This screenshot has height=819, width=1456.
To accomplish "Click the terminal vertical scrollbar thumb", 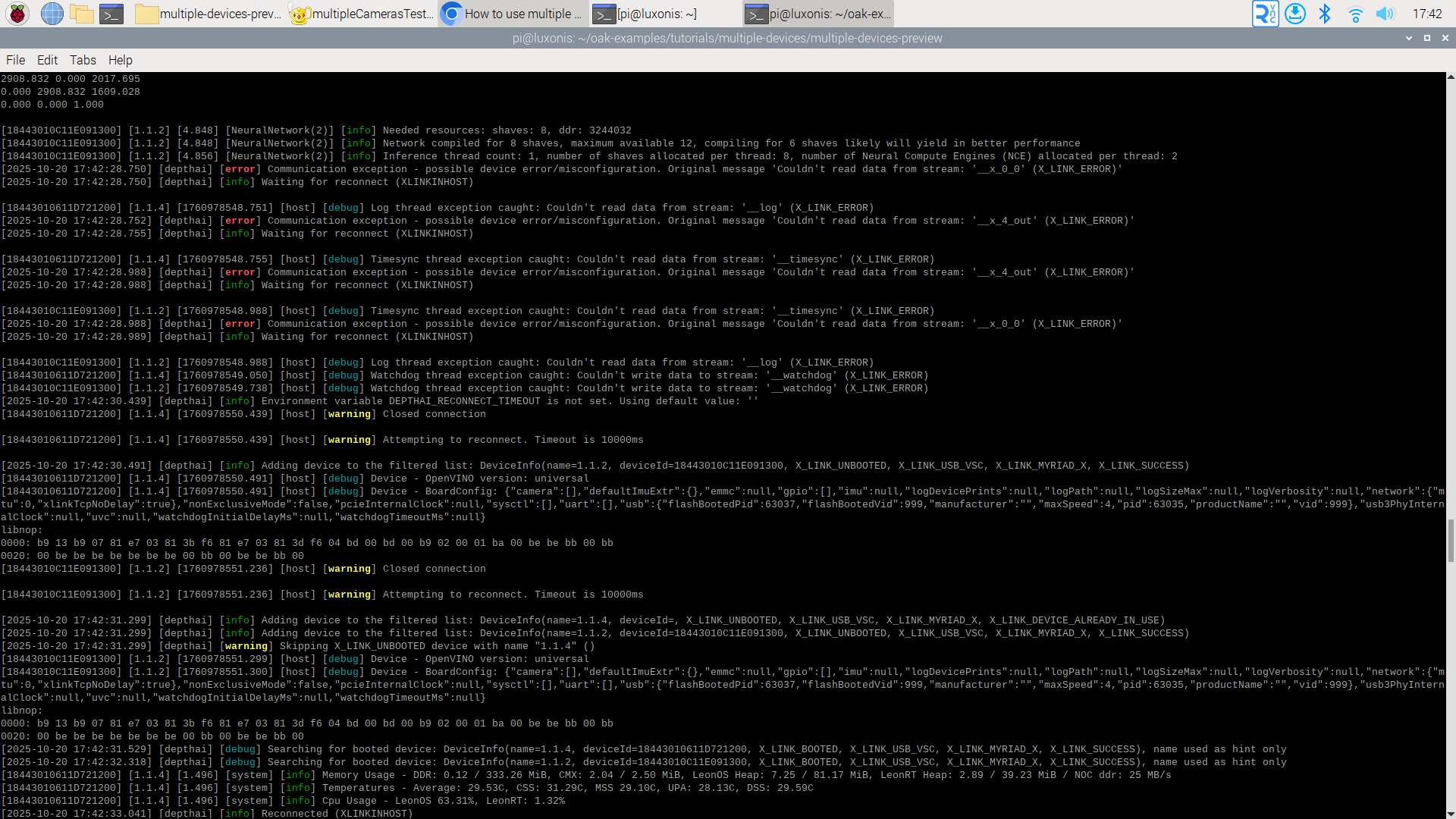I will point(1450,541).
